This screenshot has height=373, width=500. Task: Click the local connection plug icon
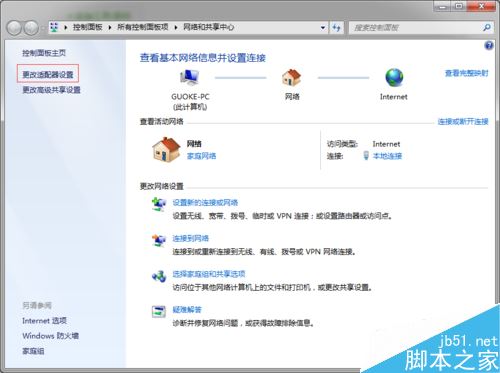tap(366, 155)
